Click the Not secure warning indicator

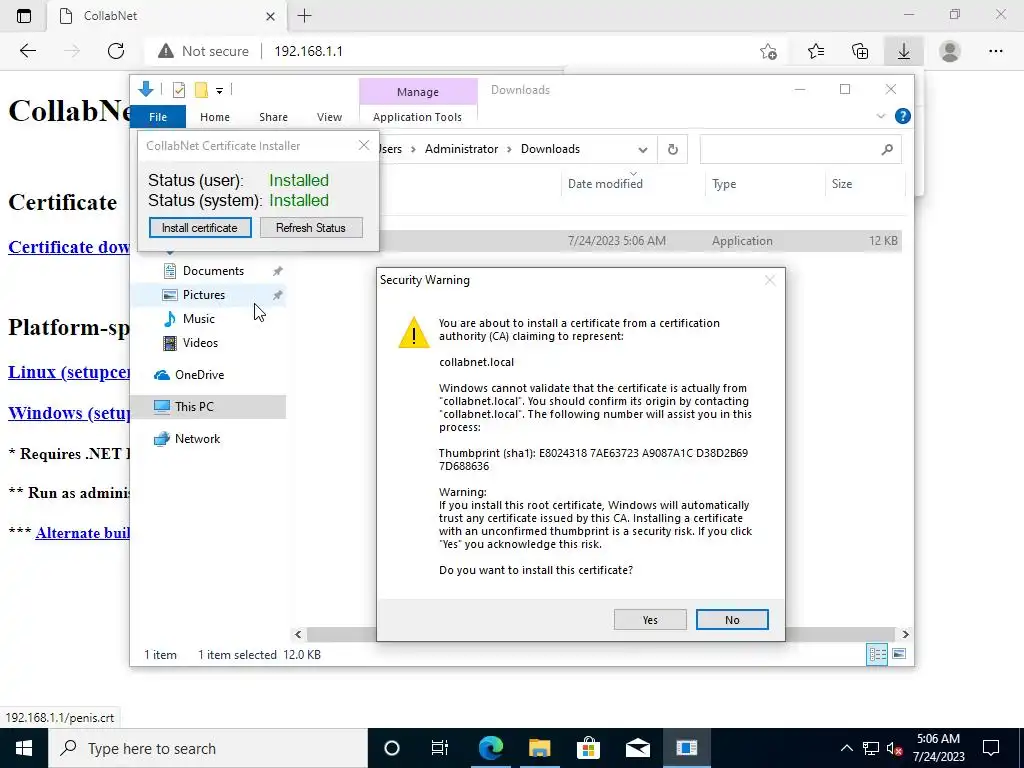[203, 51]
